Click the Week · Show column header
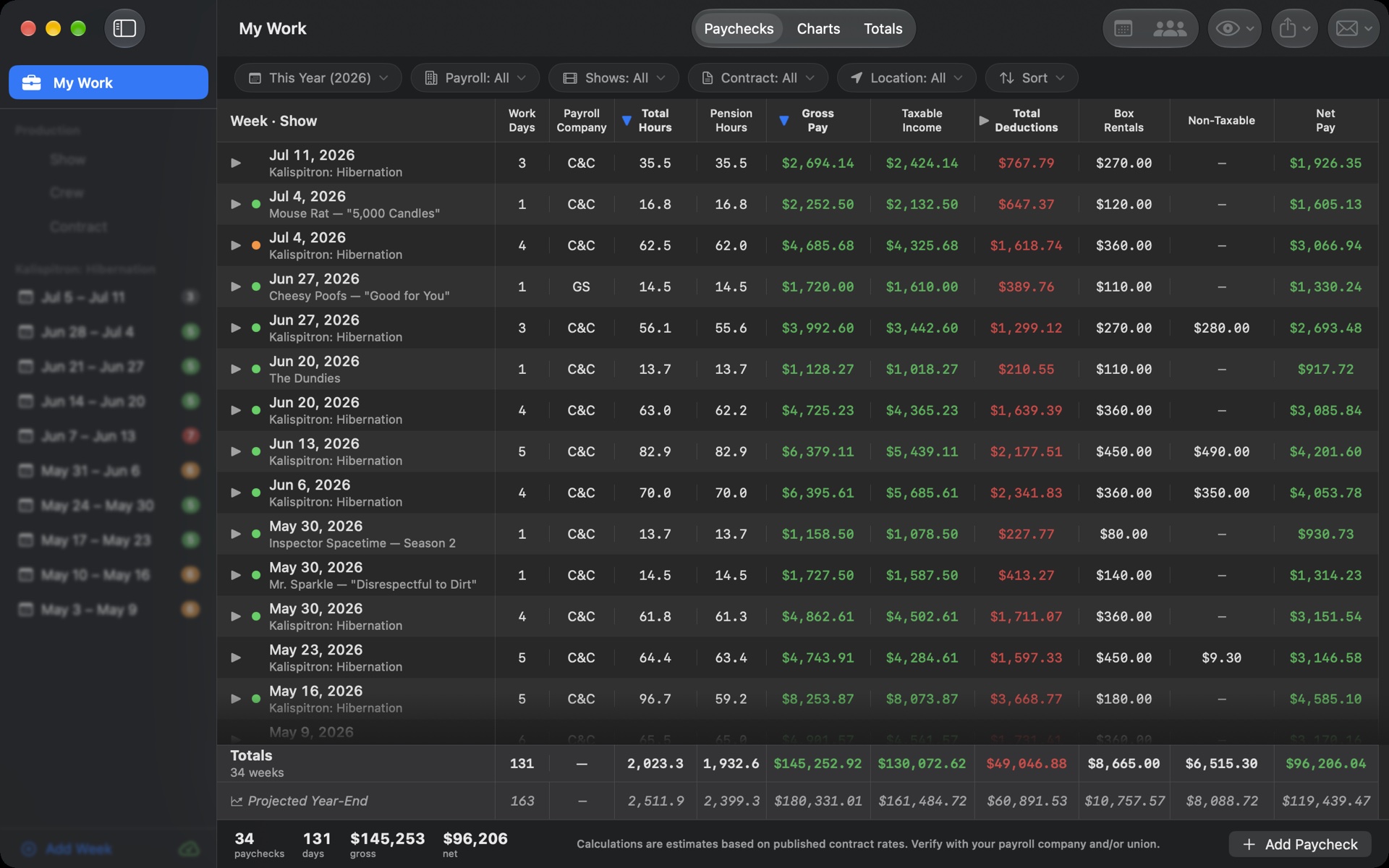The height and width of the screenshot is (868, 1389). [x=273, y=121]
